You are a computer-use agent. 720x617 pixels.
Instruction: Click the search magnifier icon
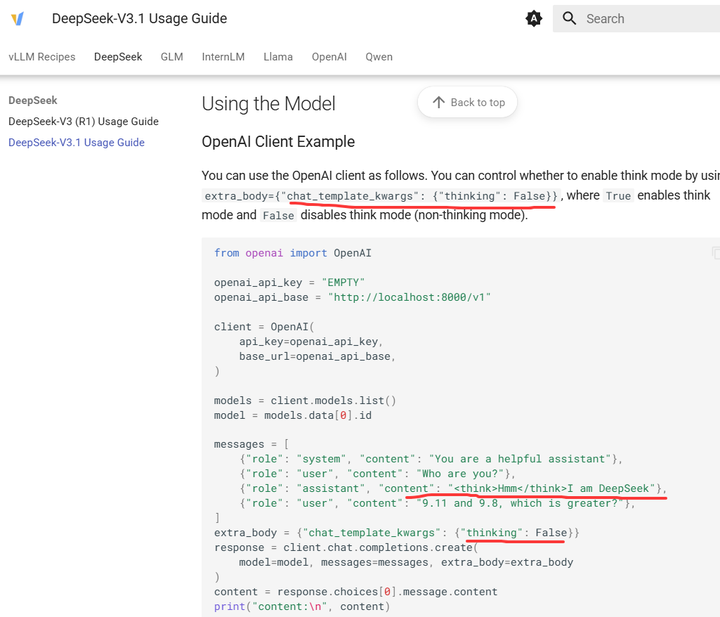tap(569, 18)
